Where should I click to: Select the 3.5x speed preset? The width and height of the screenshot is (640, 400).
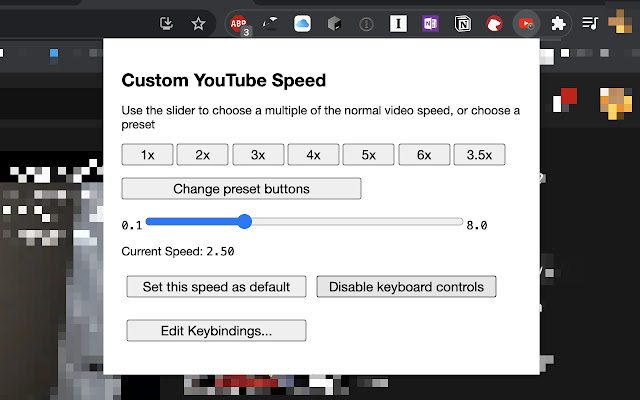(x=479, y=155)
